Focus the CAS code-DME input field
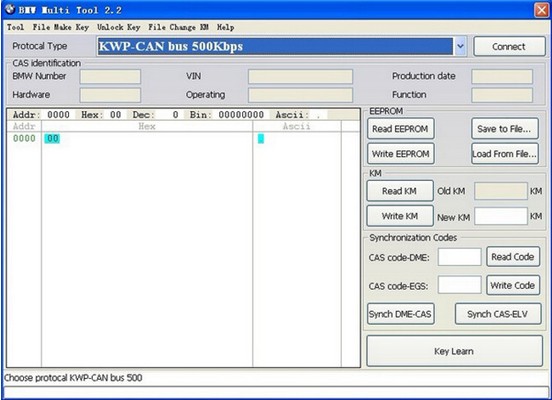 [x=459, y=257]
